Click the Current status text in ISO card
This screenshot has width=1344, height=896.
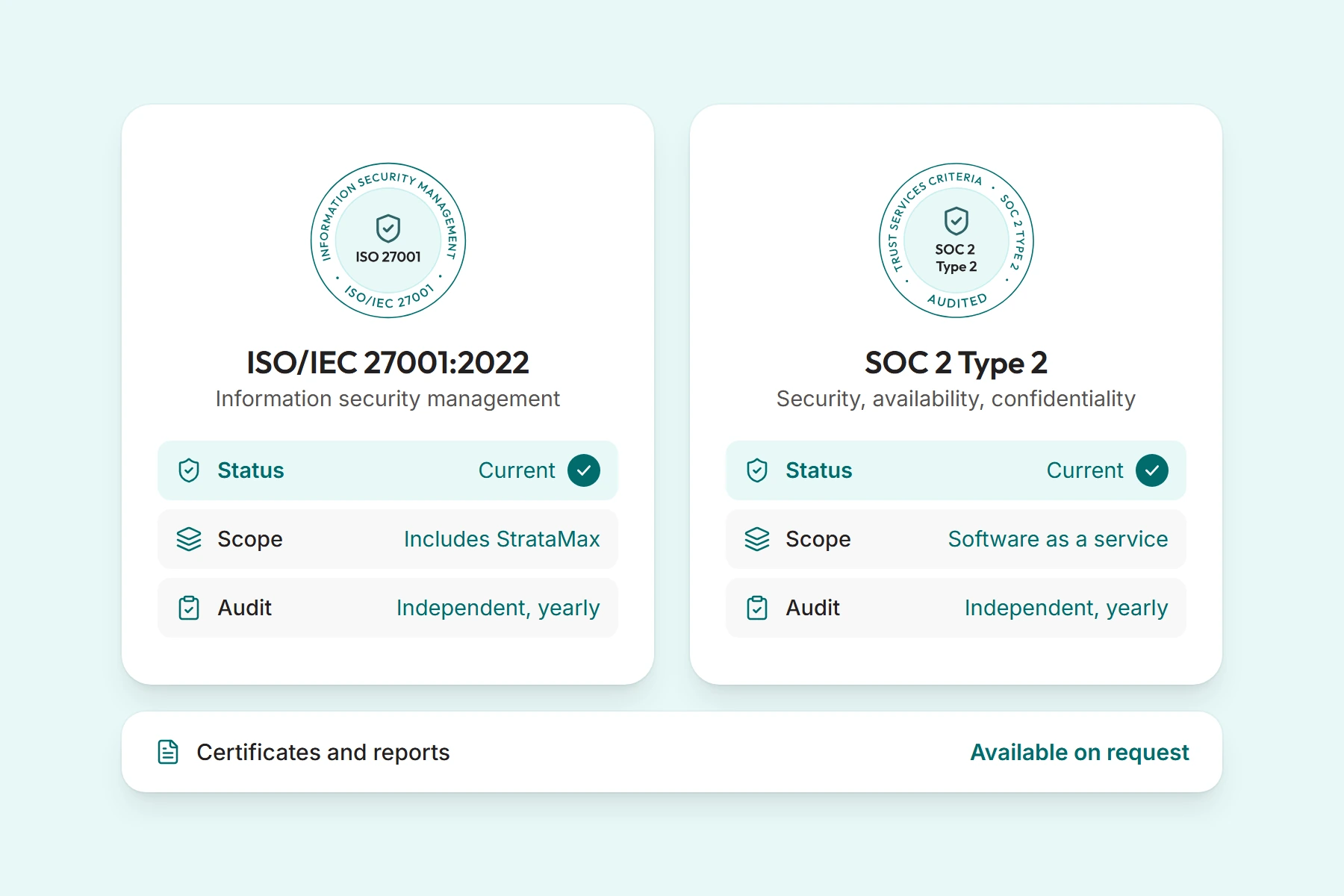(x=517, y=470)
